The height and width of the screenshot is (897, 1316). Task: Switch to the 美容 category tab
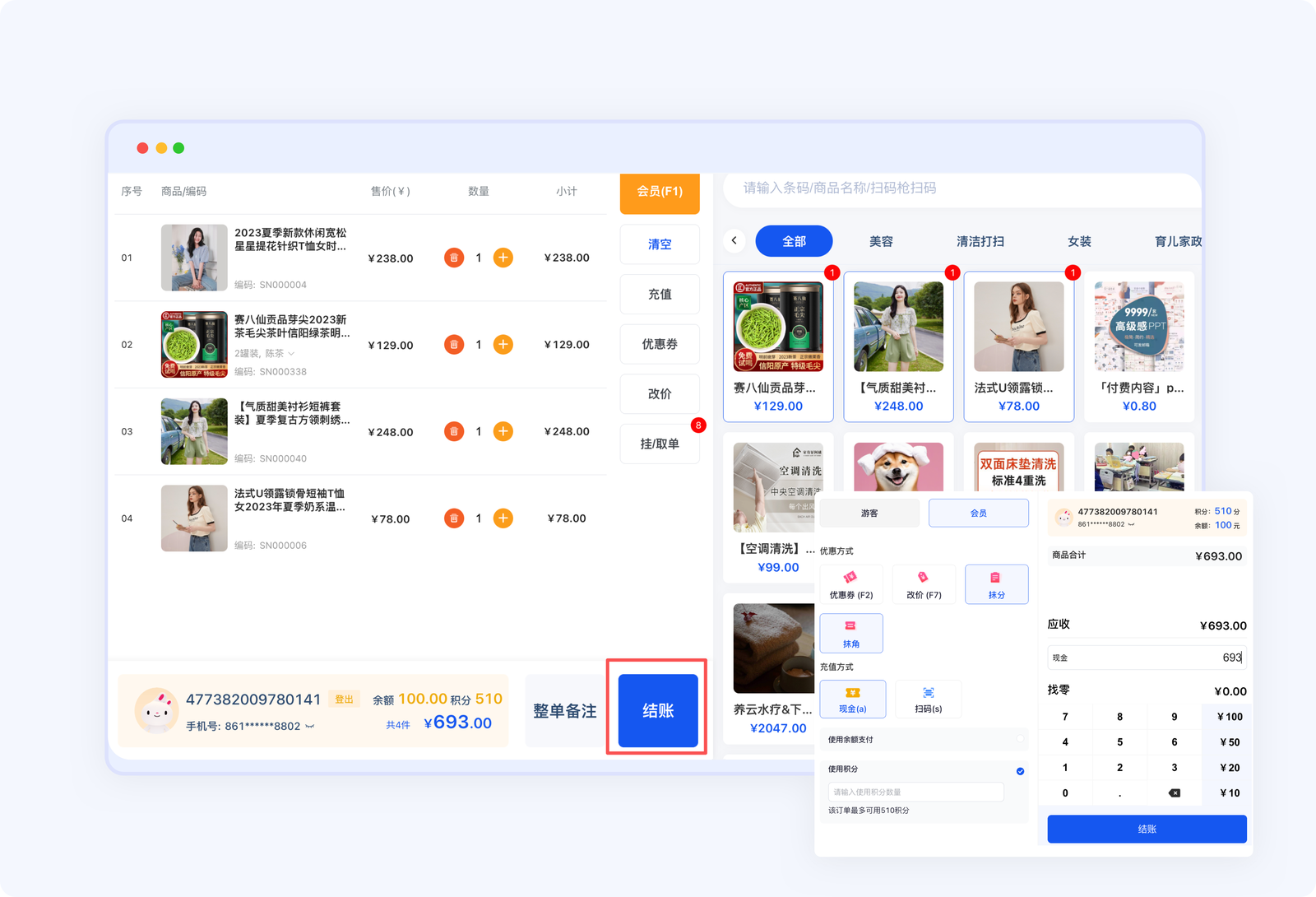point(880,241)
